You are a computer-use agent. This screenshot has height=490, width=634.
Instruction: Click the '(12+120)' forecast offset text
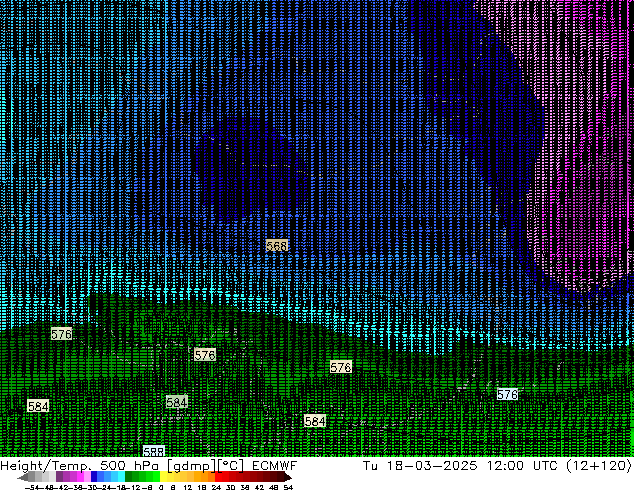click(x=599, y=466)
